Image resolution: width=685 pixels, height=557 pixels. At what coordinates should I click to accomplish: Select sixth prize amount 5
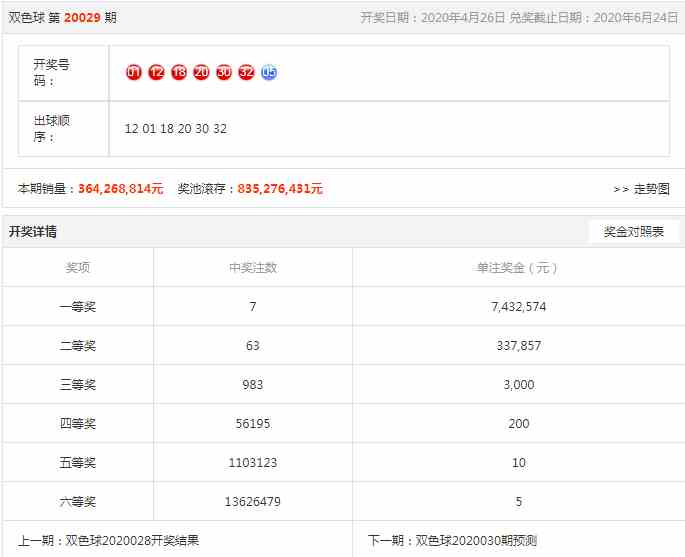coord(519,502)
